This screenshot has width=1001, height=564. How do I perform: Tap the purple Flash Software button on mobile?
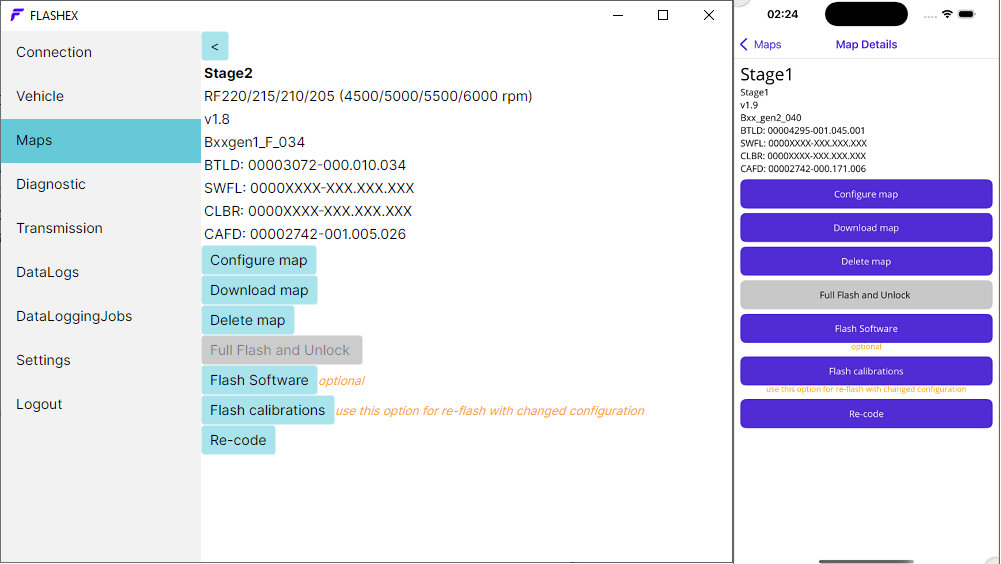[x=866, y=328]
